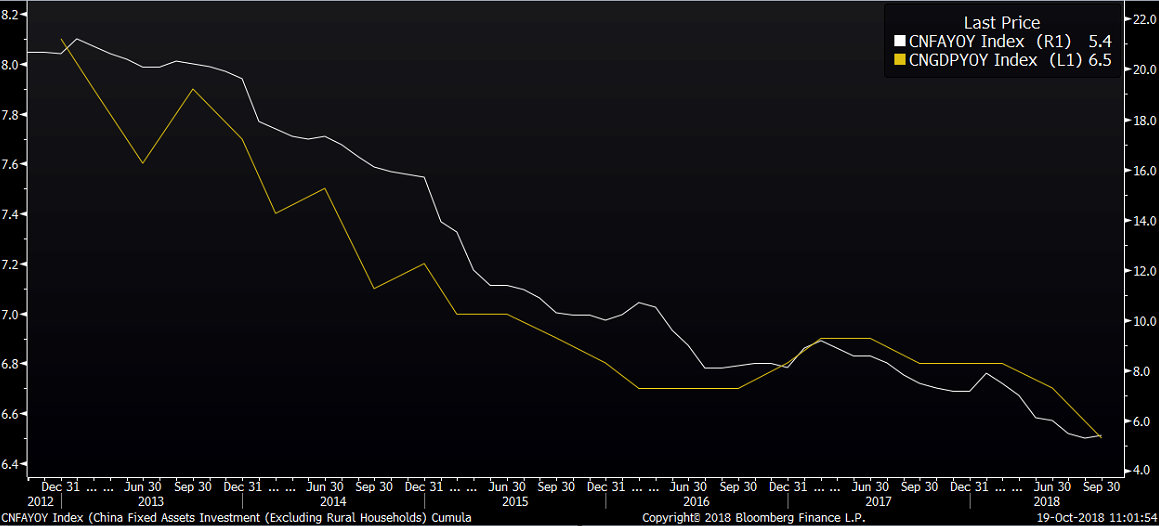Click the 2016 year label
The width and height of the screenshot is (1159, 526).
click(x=697, y=501)
